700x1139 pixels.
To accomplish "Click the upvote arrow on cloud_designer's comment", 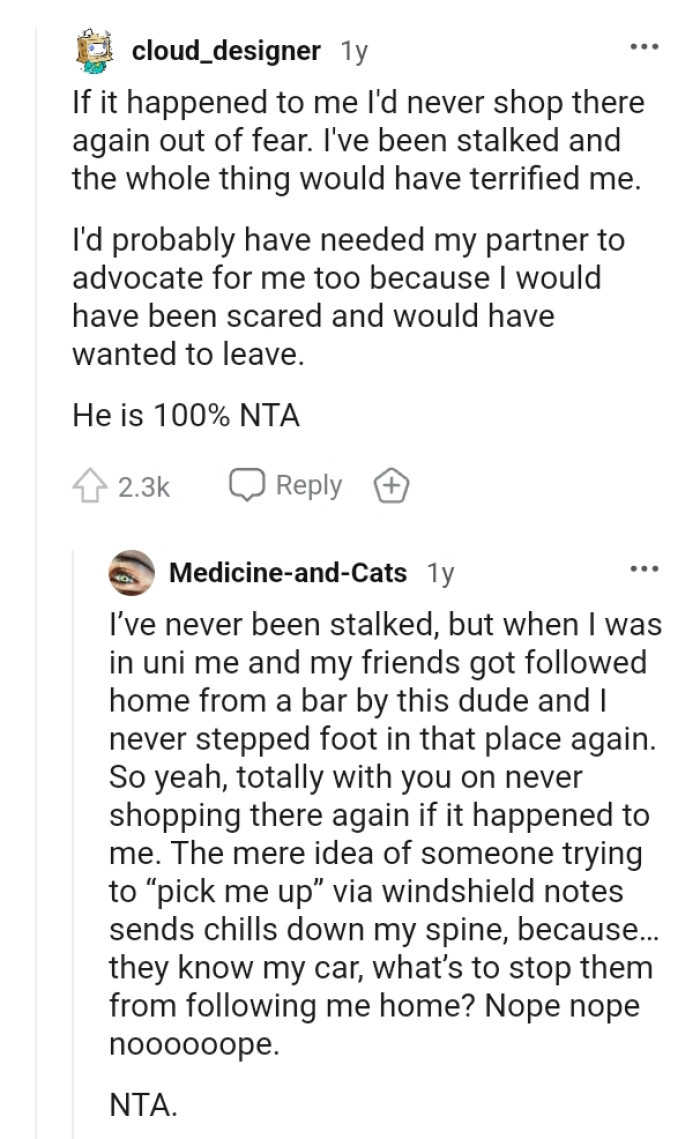I will click(x=91, y=485).
